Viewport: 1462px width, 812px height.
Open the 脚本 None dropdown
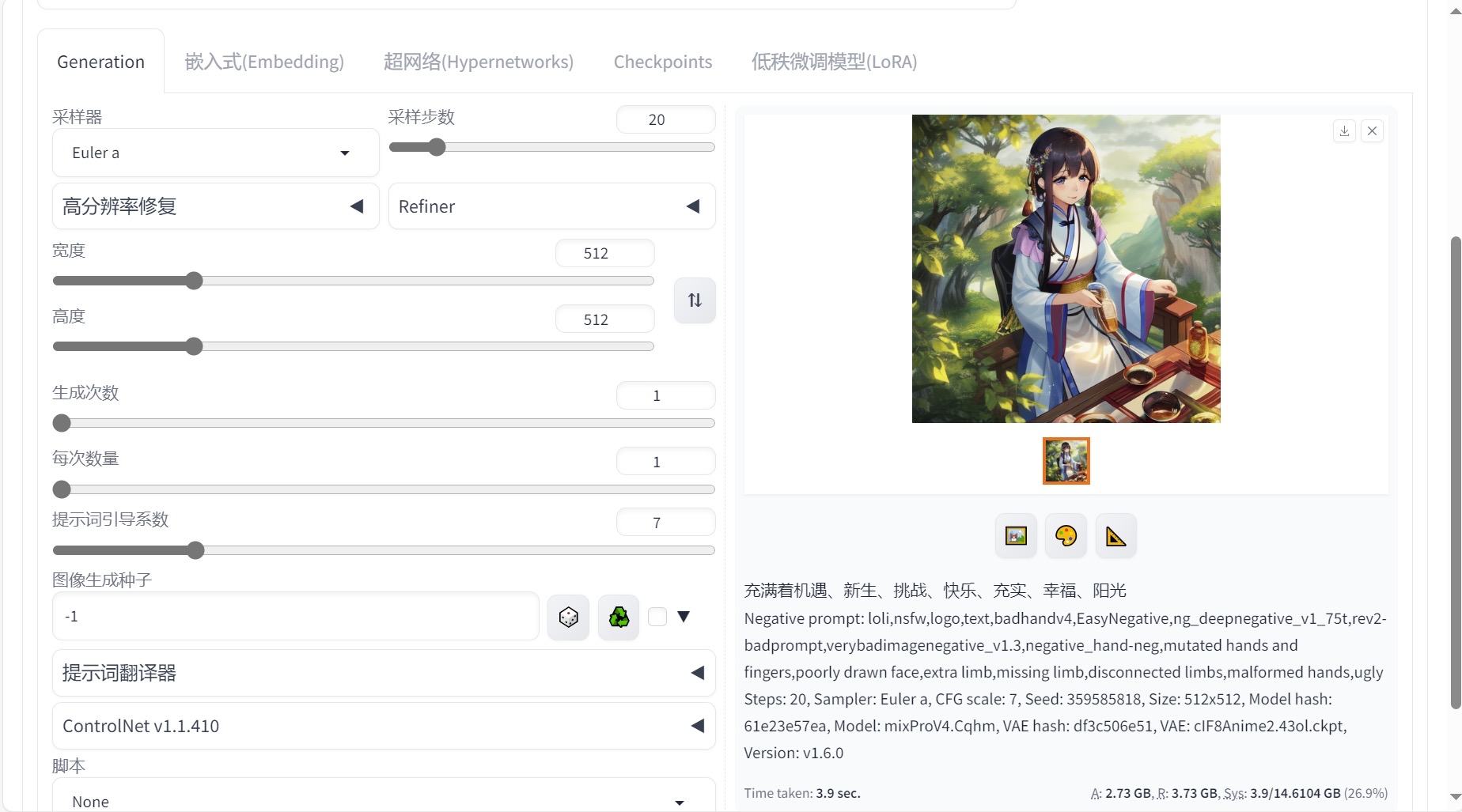point(384,795)
